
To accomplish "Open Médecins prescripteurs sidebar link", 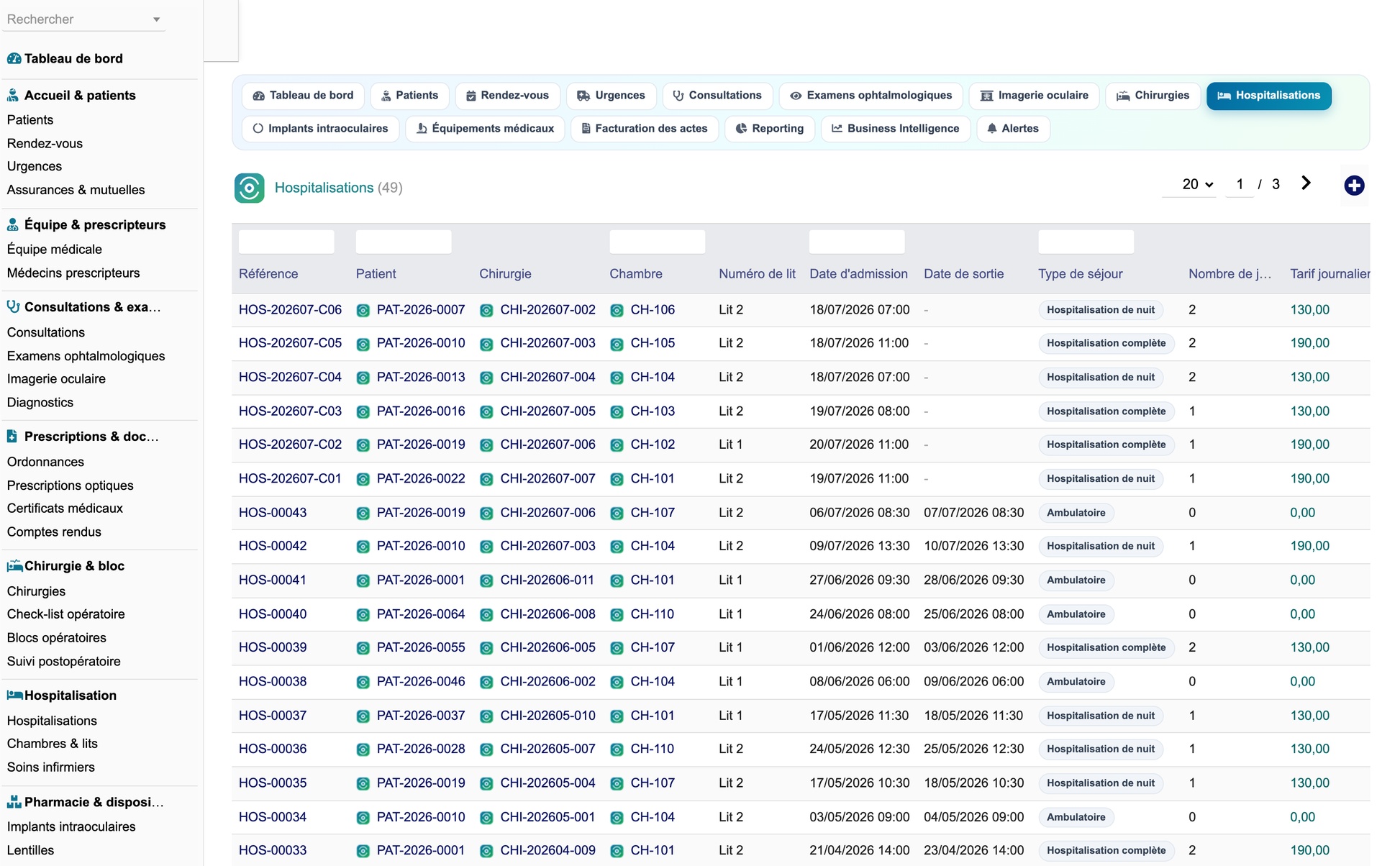I will pyautogui.click(x=73, y=273).
